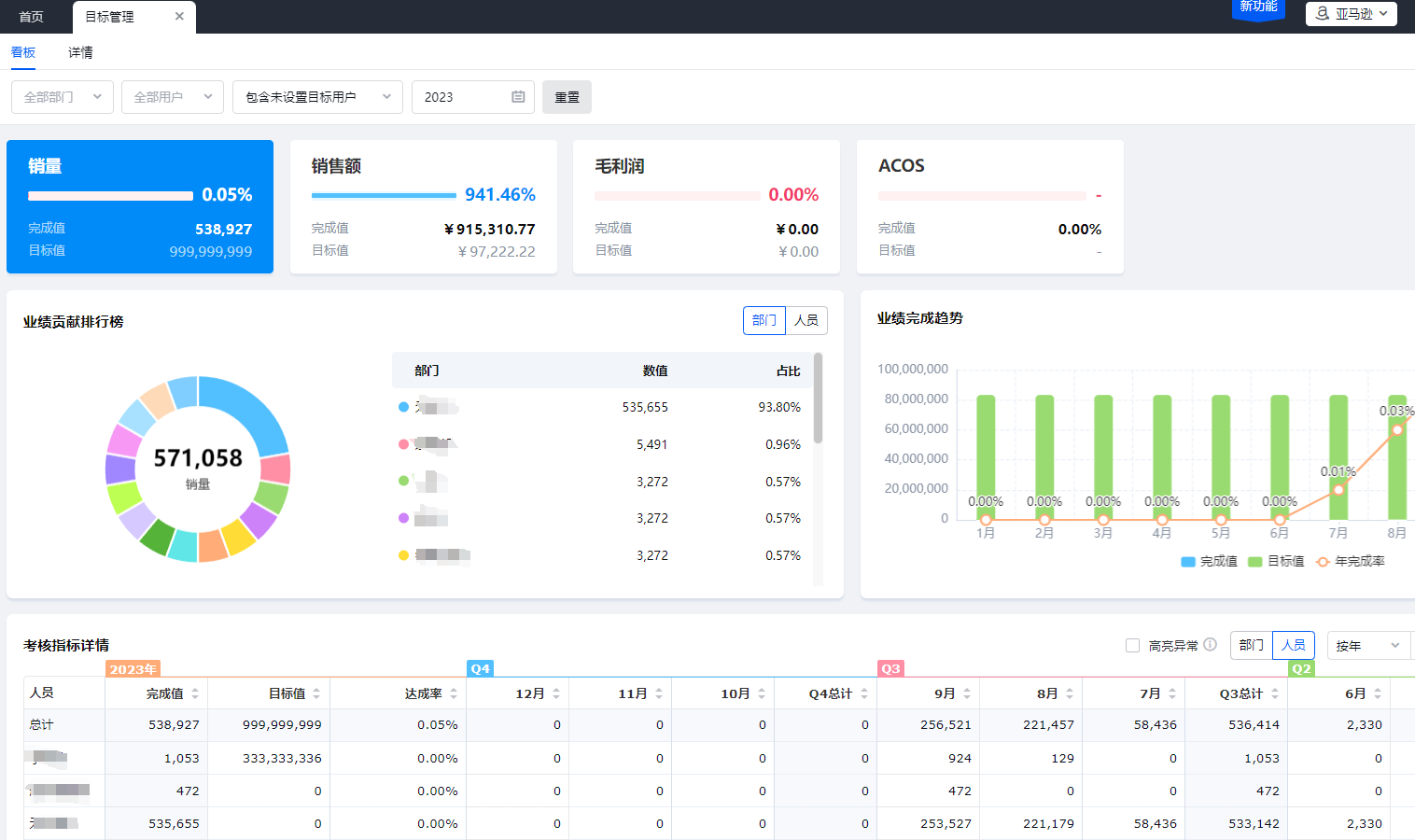Image resolution: width=1415 pixels, height=840 pixels.
Task: Open the 全部部门 dropdown
Action: (63, 97)
